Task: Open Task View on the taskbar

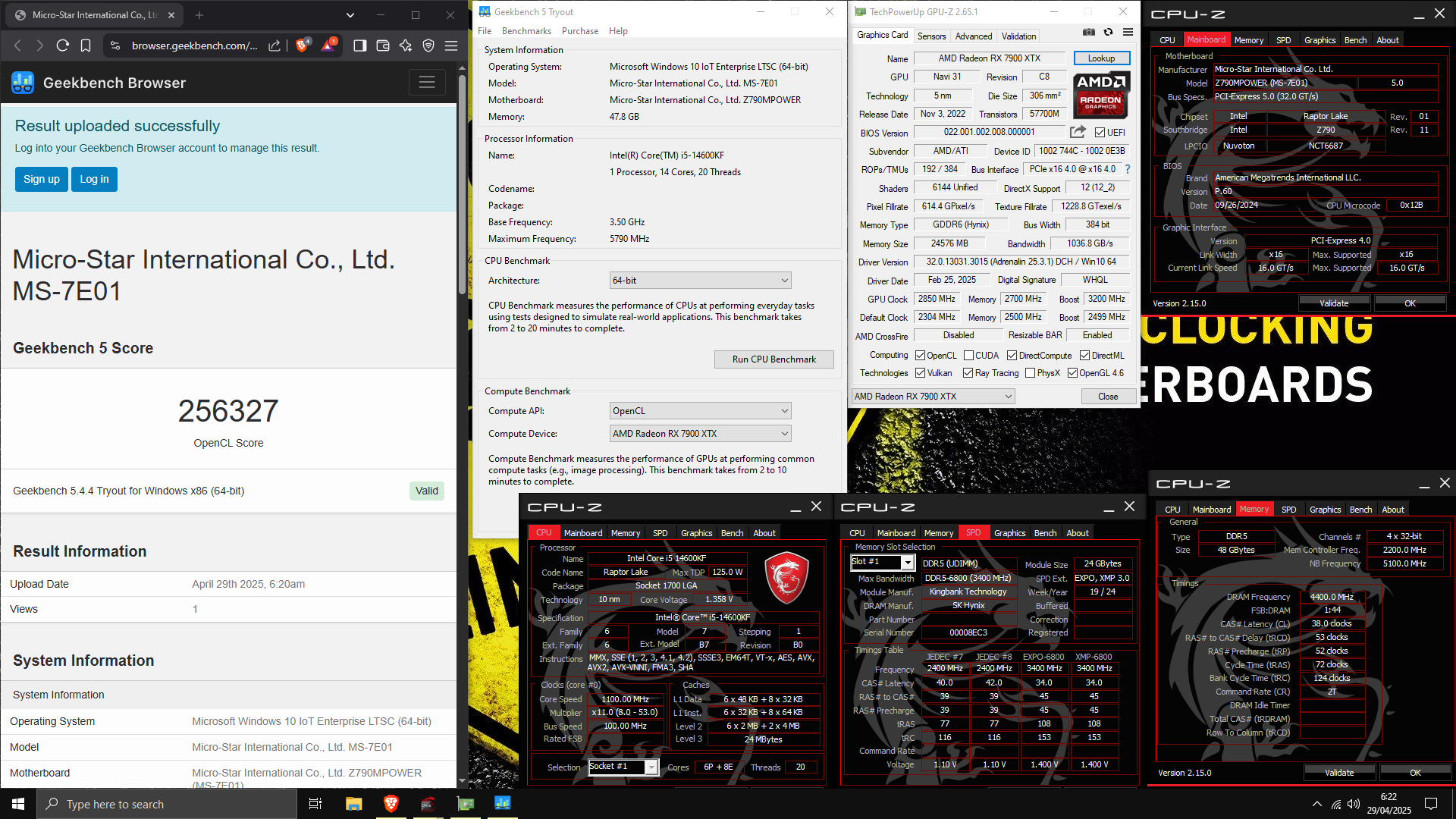Action: [315, 804]
